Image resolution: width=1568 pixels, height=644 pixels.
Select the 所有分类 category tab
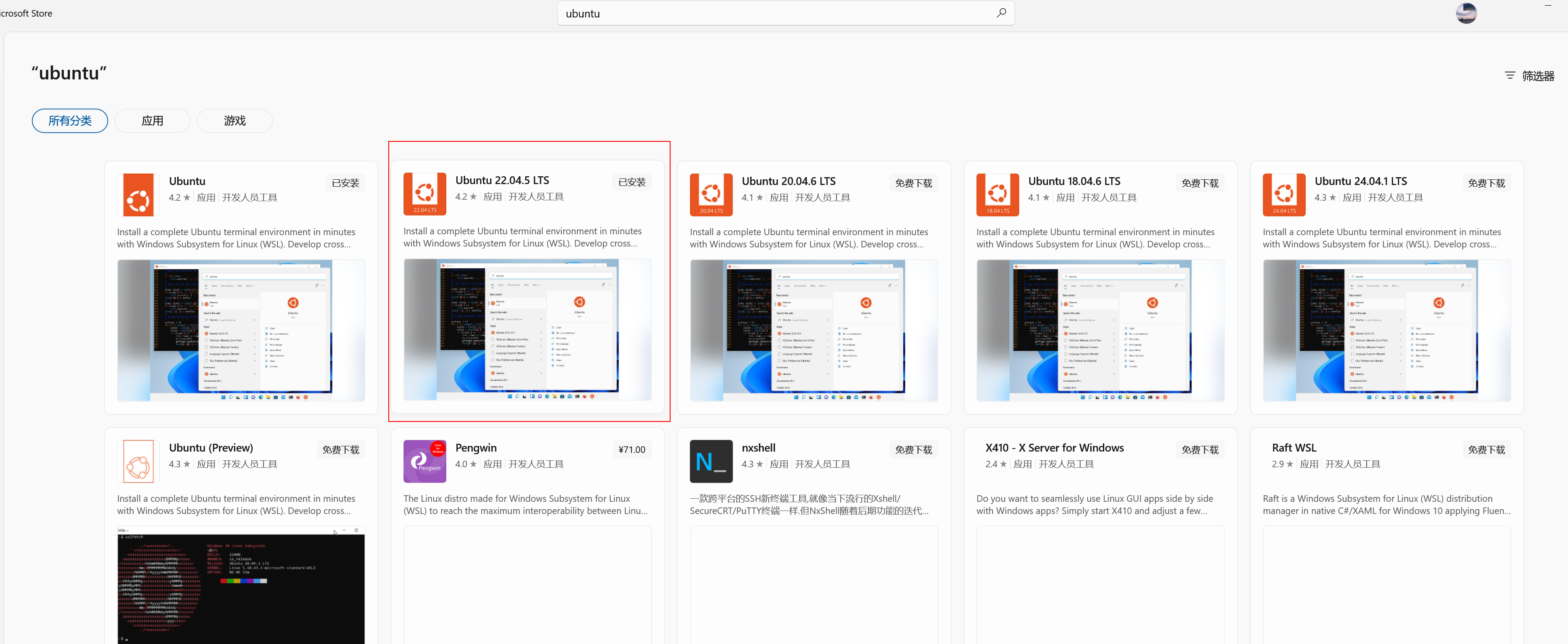click(70, 120)
